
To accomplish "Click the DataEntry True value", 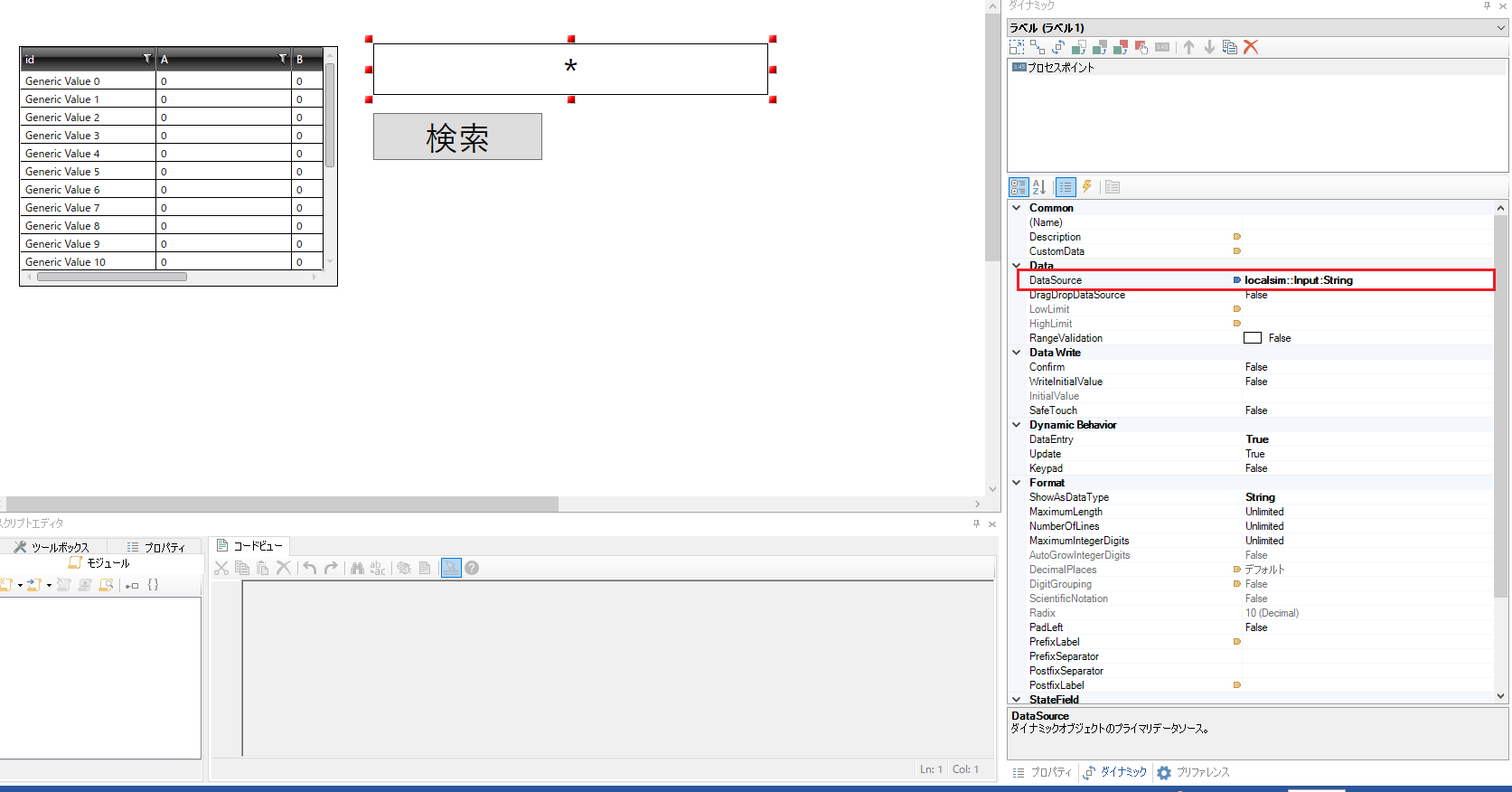I will coord(1257,439).
